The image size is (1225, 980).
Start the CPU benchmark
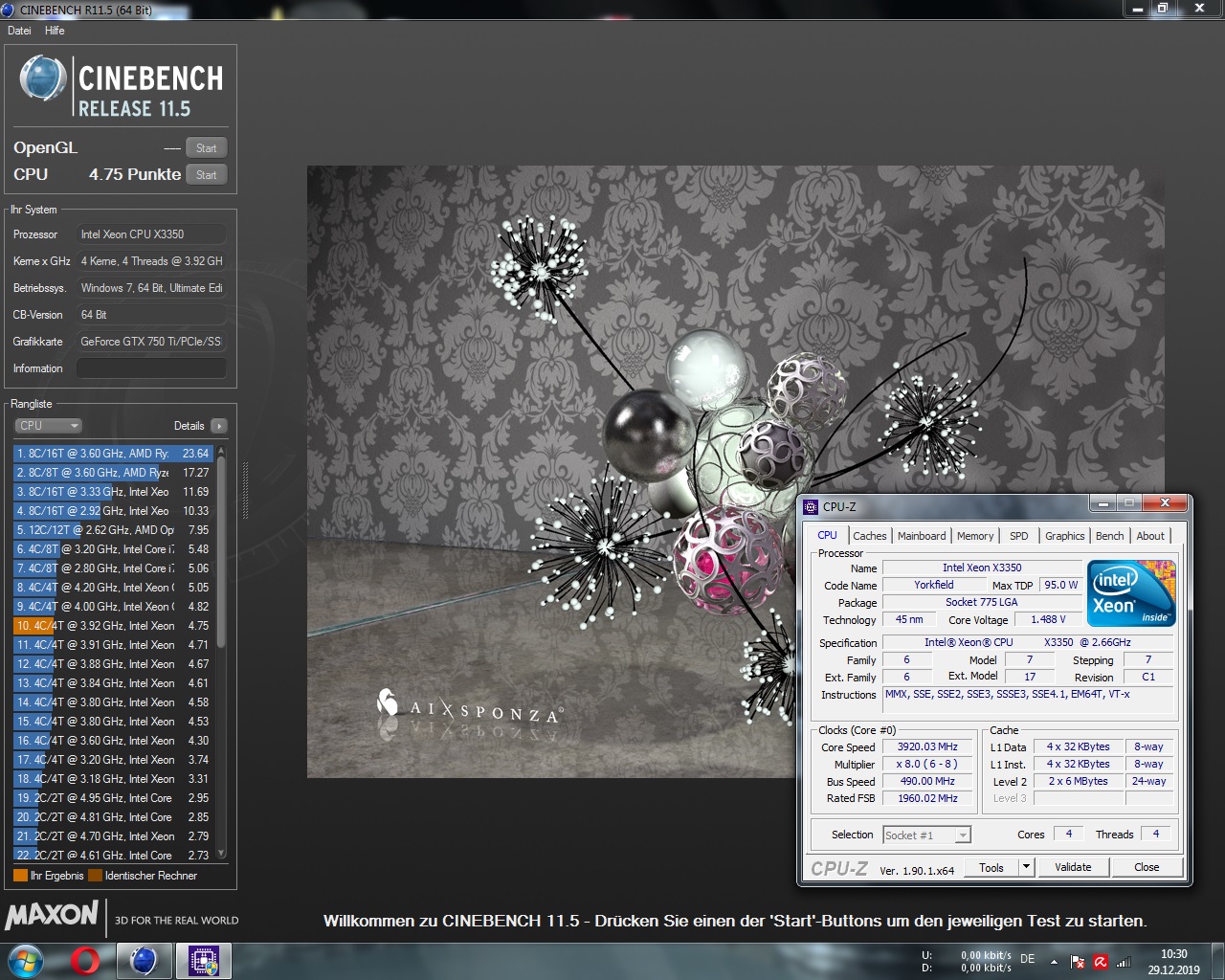[206, 174]
